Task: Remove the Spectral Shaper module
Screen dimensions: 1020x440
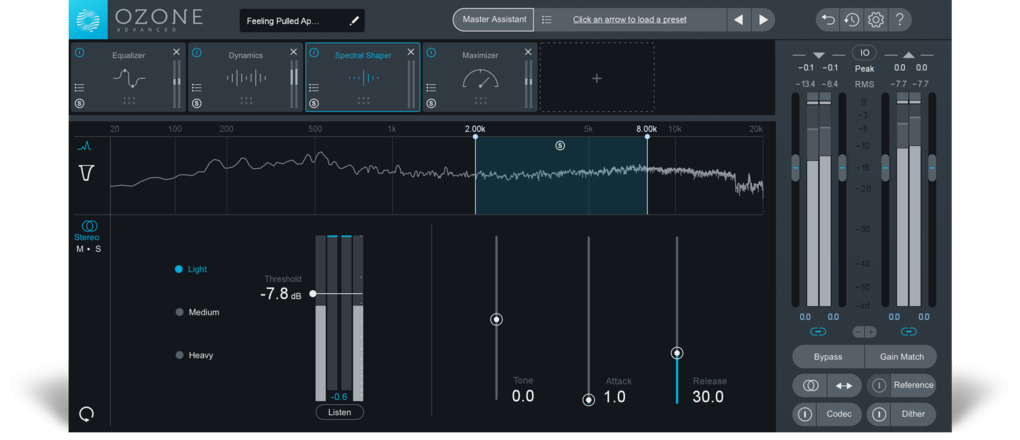Action: [x=410, y=52]
